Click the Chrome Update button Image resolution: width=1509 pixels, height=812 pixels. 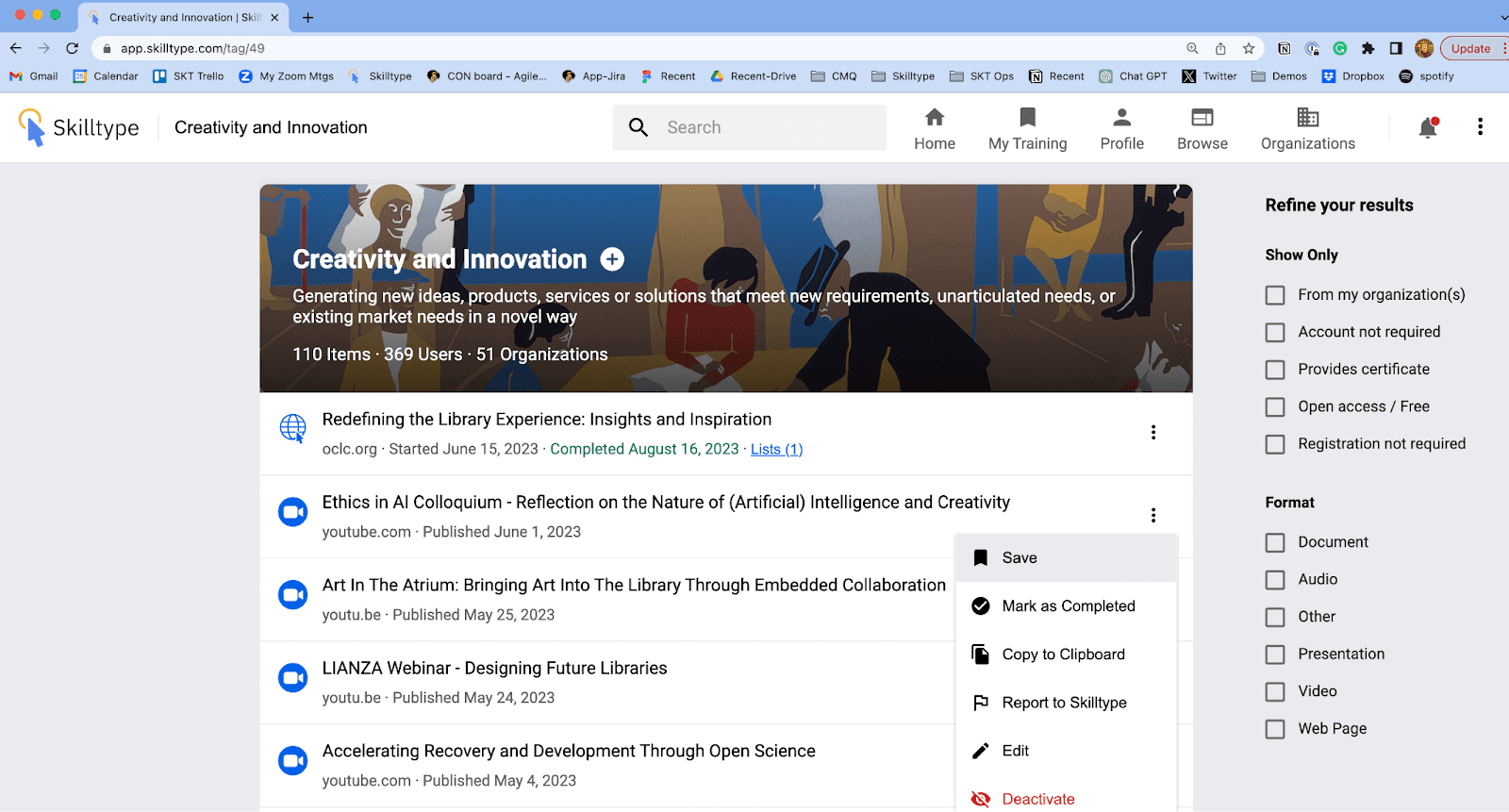(x=1472, y=48)
